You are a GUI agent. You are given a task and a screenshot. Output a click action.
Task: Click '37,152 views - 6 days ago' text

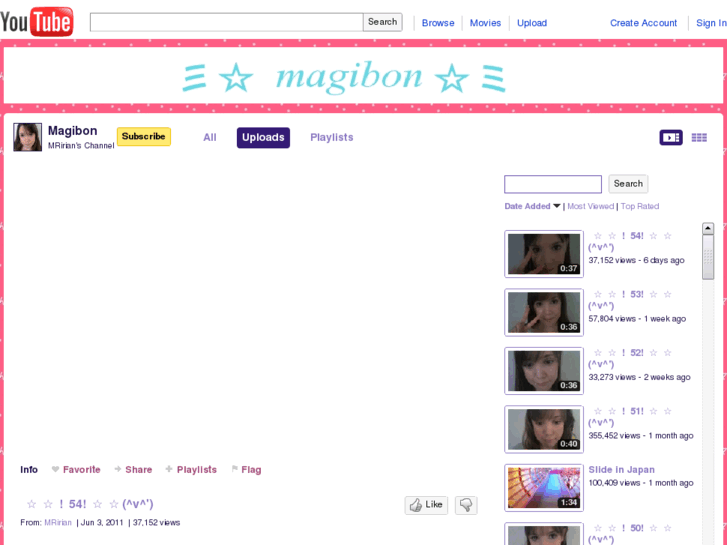coord(636,260)
